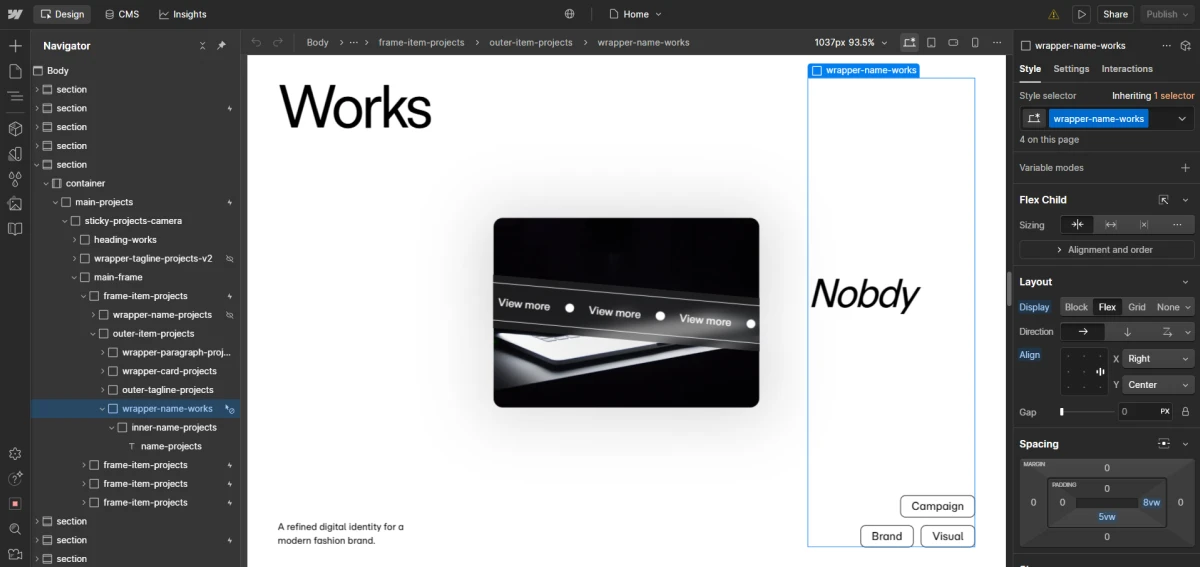Click create component cube icon in Style panel
The height and width of the screenshot is (567, 1200).
pyautogui.click(x=1185, y=45)
